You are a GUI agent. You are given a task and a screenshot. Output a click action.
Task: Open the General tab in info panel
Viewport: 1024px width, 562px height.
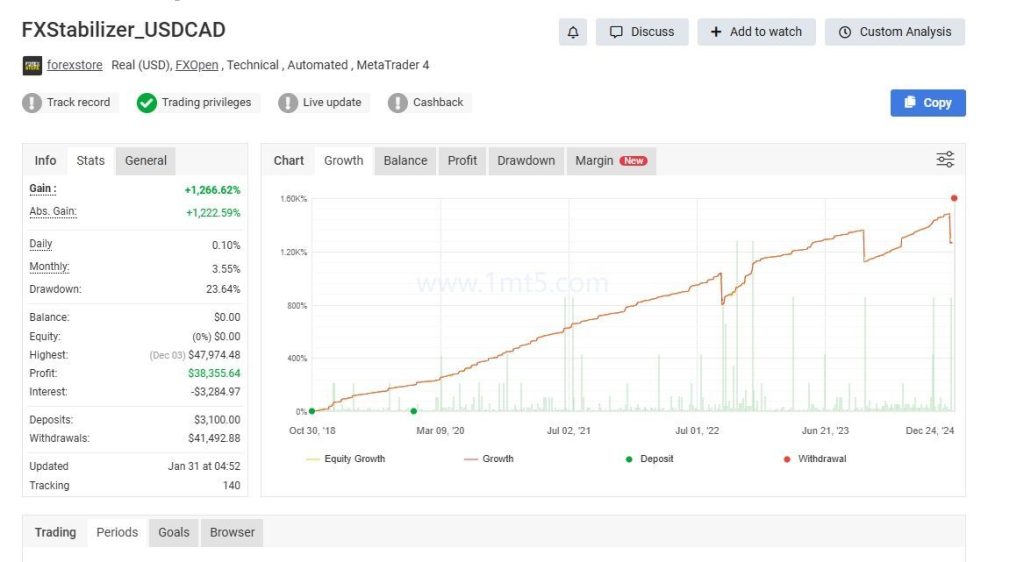click(x=146, y=160)
